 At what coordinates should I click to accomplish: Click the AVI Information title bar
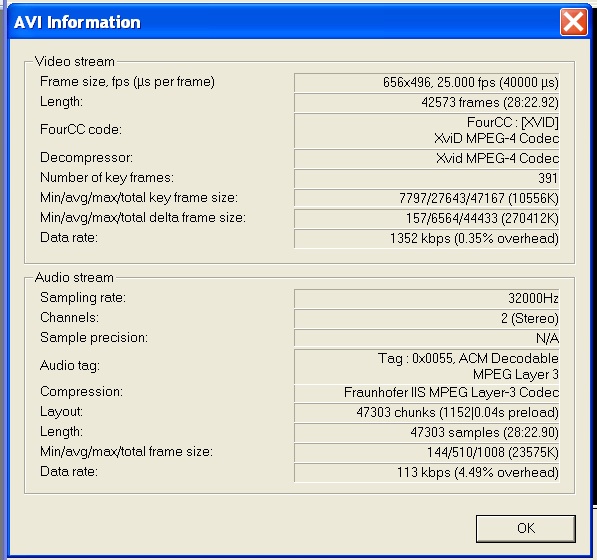click(282, 22)
